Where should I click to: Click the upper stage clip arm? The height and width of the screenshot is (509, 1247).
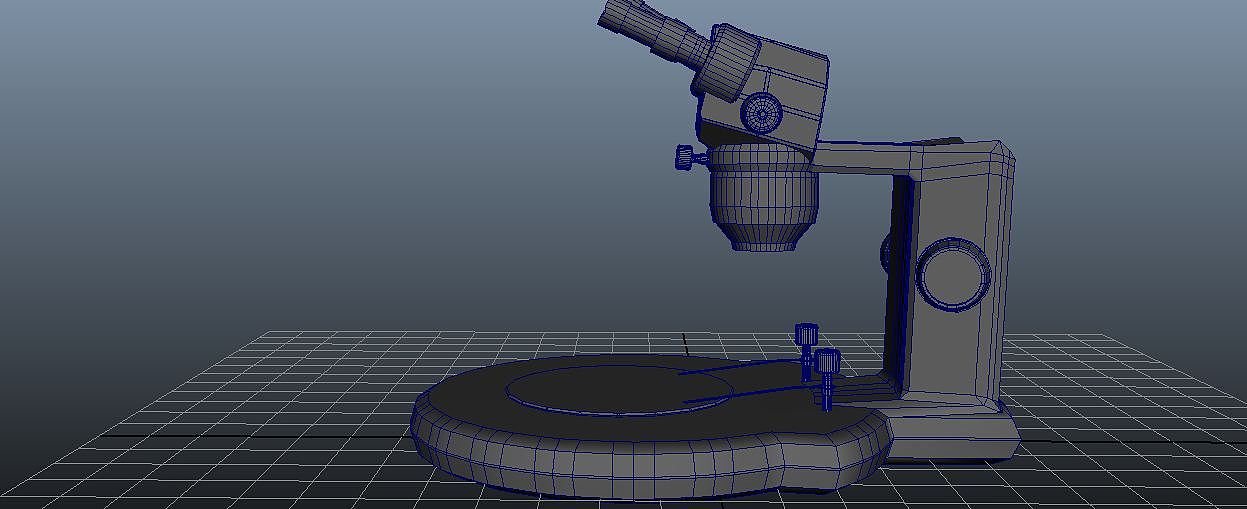pyautogui.click(x=740, y=367)
